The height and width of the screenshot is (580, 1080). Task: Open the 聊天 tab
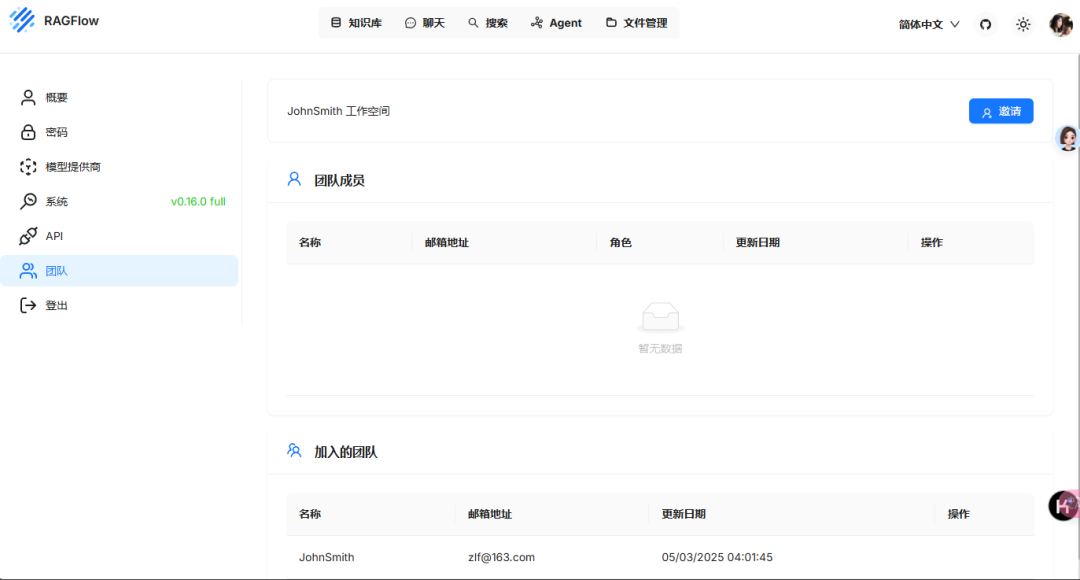(x=425, y=23)
